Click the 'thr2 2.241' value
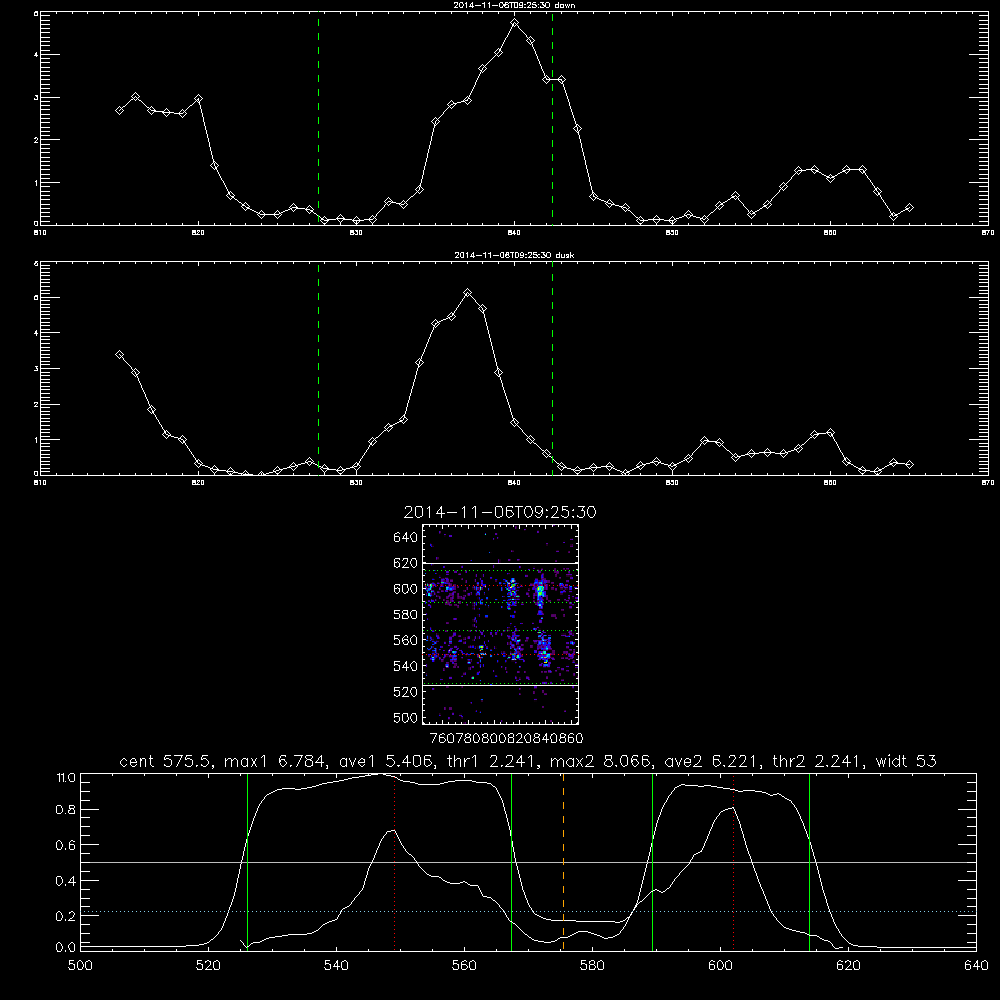This screenshot has width=1000, height=1000. coord(818,761)
